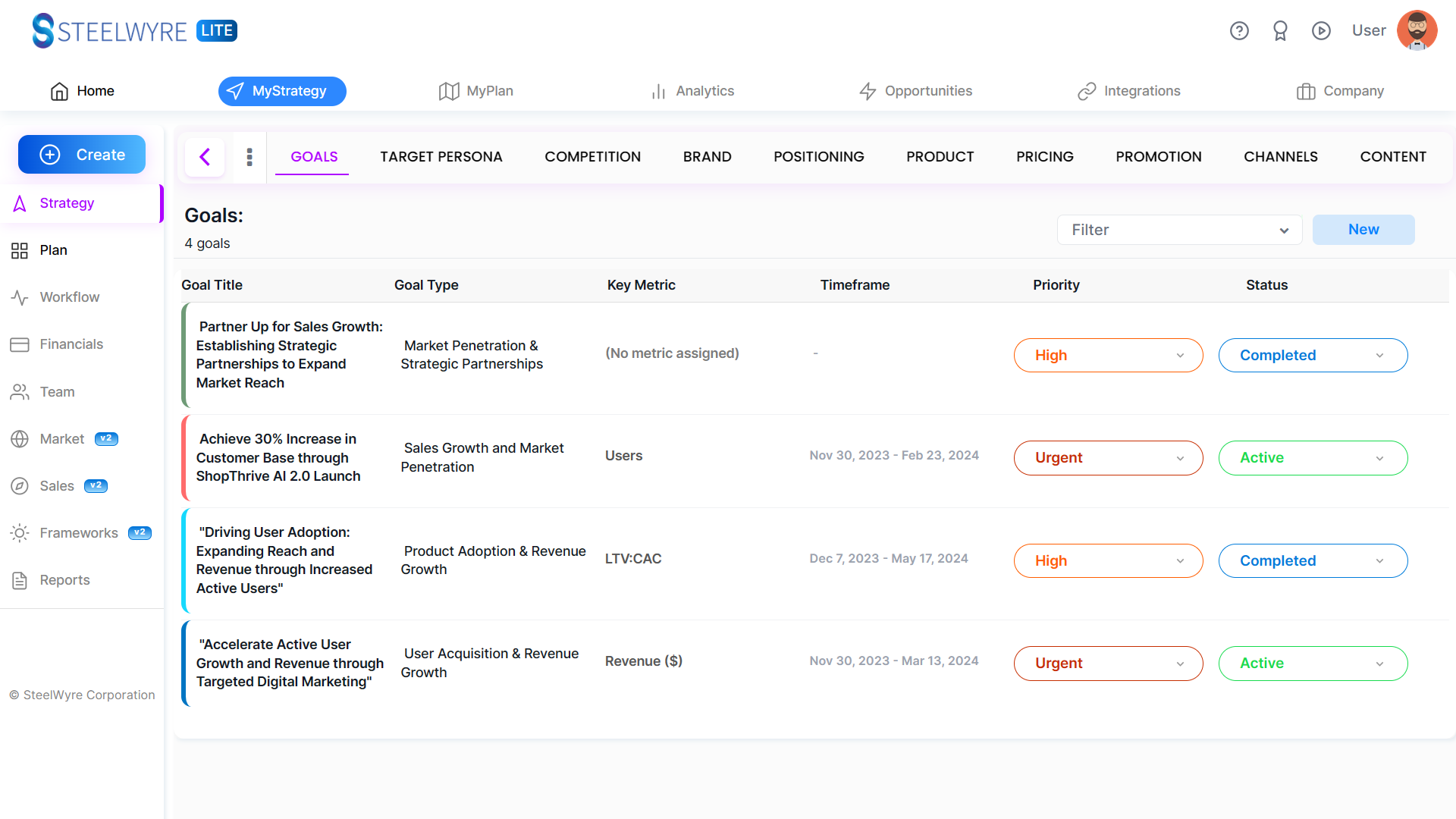This screenshot has width=1456, height=819.
Task: Open the MyStrategy navigation icon
Action: point(237,91)
